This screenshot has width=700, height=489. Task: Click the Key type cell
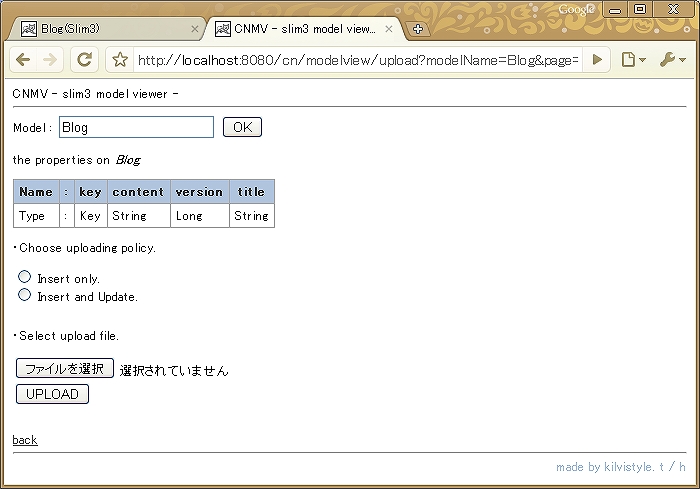90,216
